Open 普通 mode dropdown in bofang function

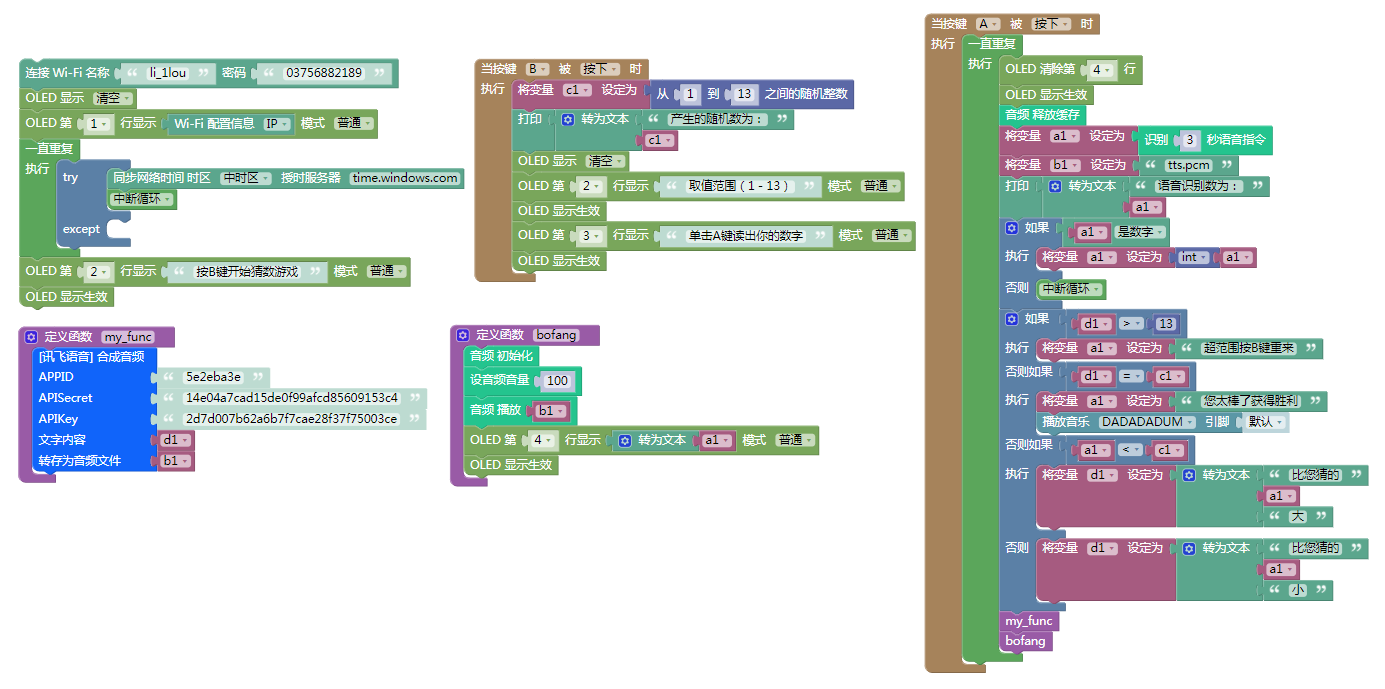click(x=795, y=440)
